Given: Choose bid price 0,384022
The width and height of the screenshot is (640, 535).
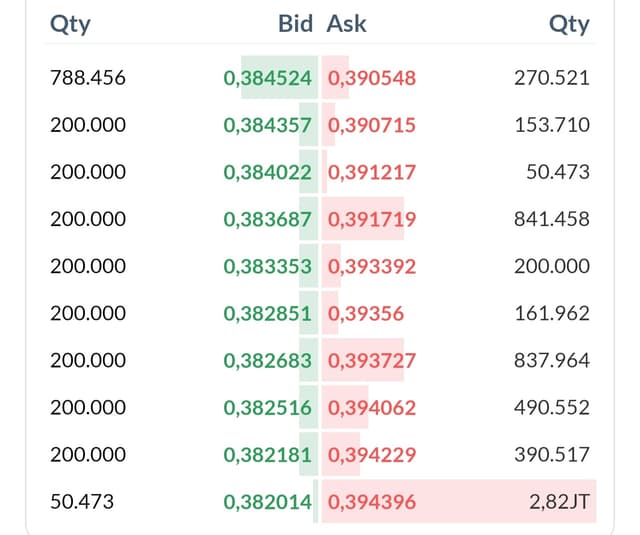Looking at the screenshot, I should 268,172.
